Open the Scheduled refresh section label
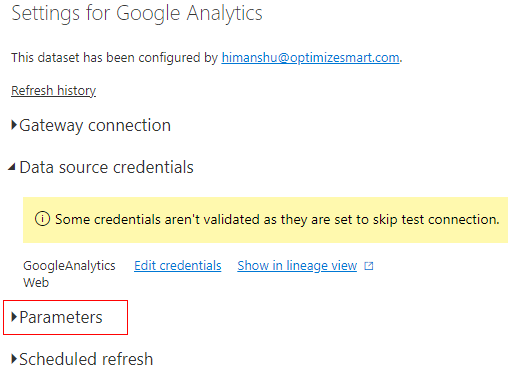Viewport: 508px width, 392px height. pyautogui.click(x=86, y=359)
